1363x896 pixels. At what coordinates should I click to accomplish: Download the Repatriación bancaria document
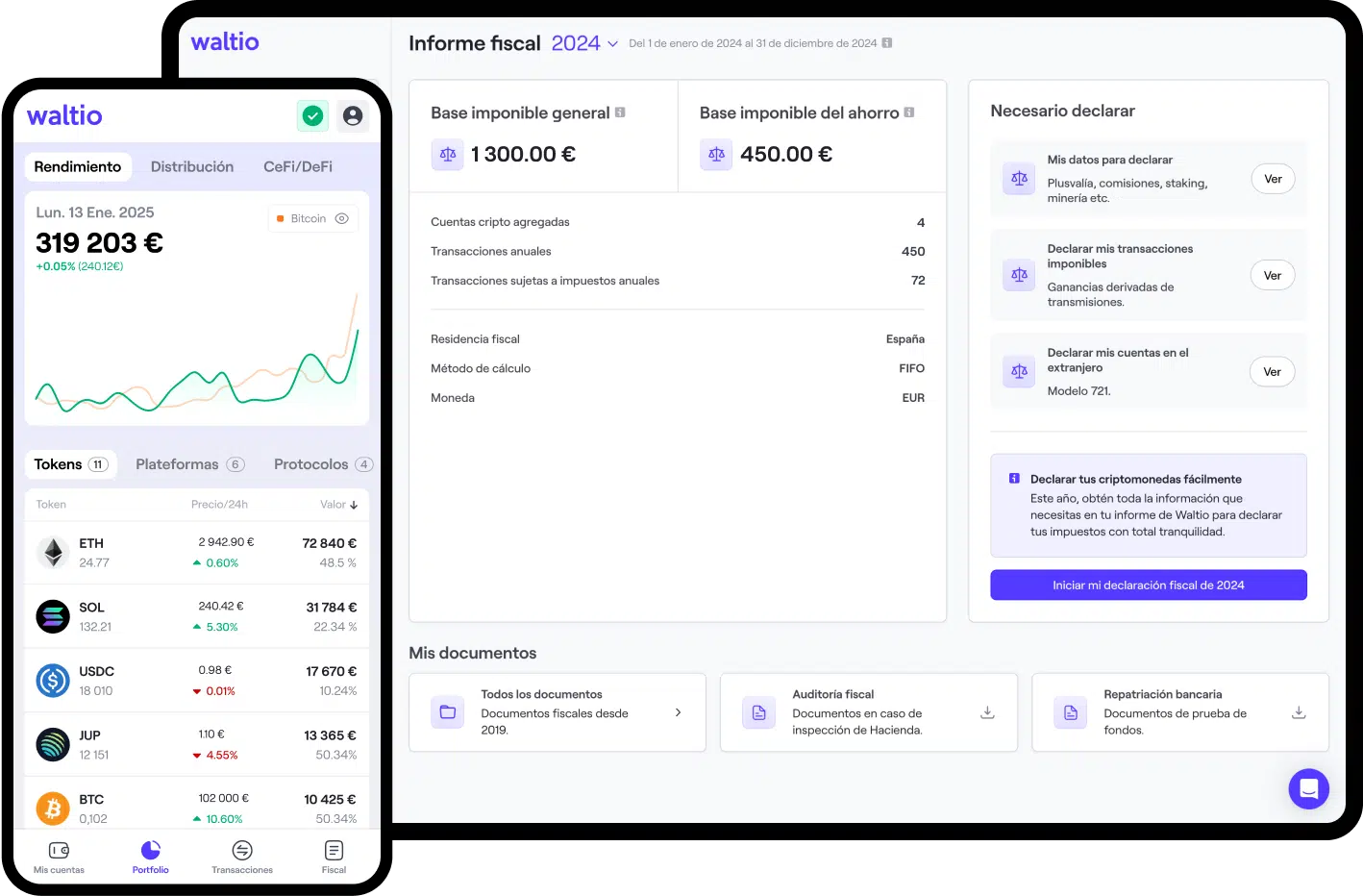coord(1298,712)
